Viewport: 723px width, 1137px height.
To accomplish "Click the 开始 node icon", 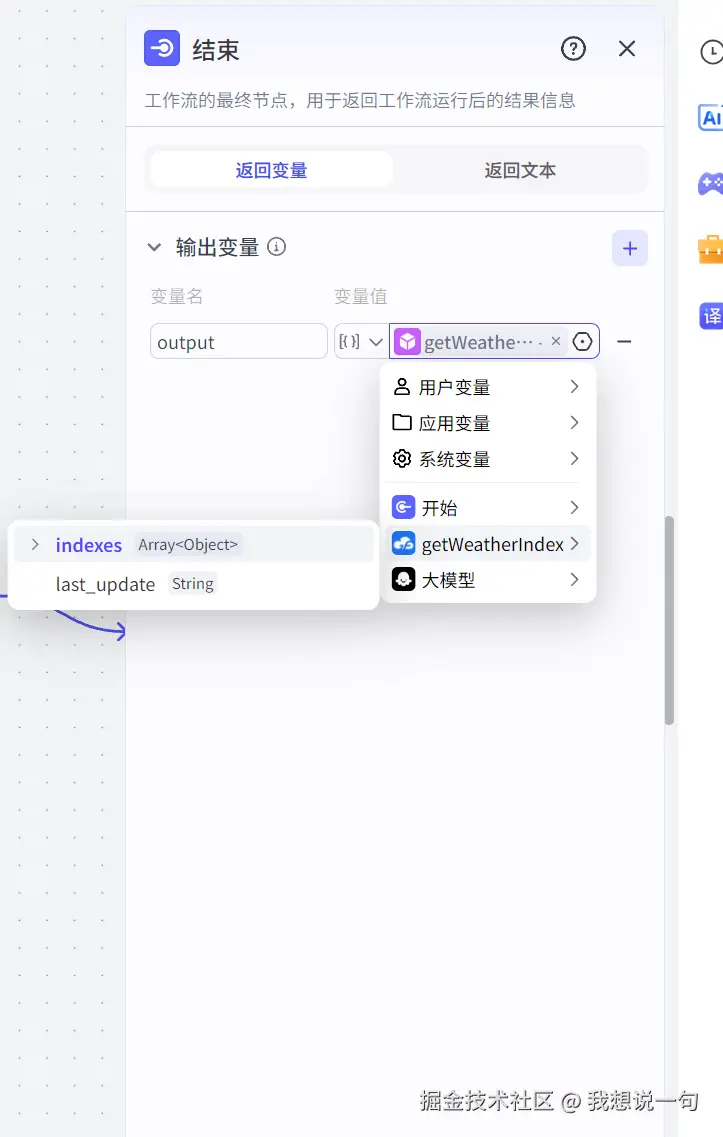I will [x=403, y=507].
